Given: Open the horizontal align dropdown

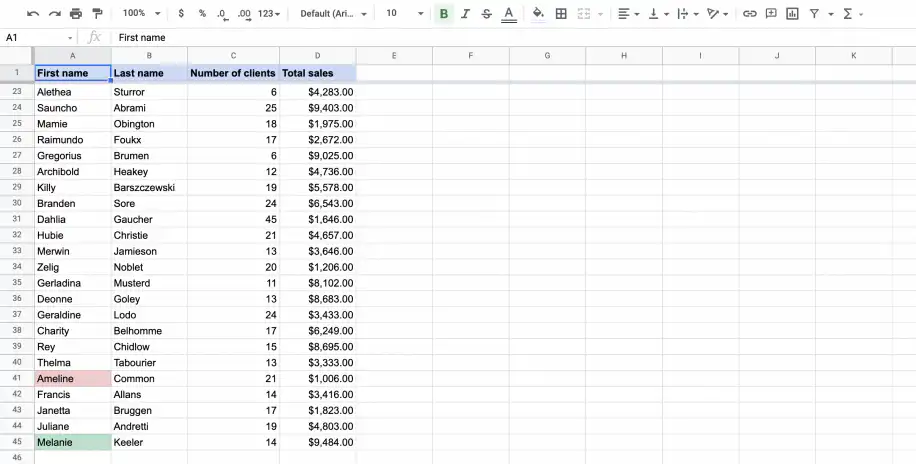Looking at the screenshot, I should (x=628, y=13).
